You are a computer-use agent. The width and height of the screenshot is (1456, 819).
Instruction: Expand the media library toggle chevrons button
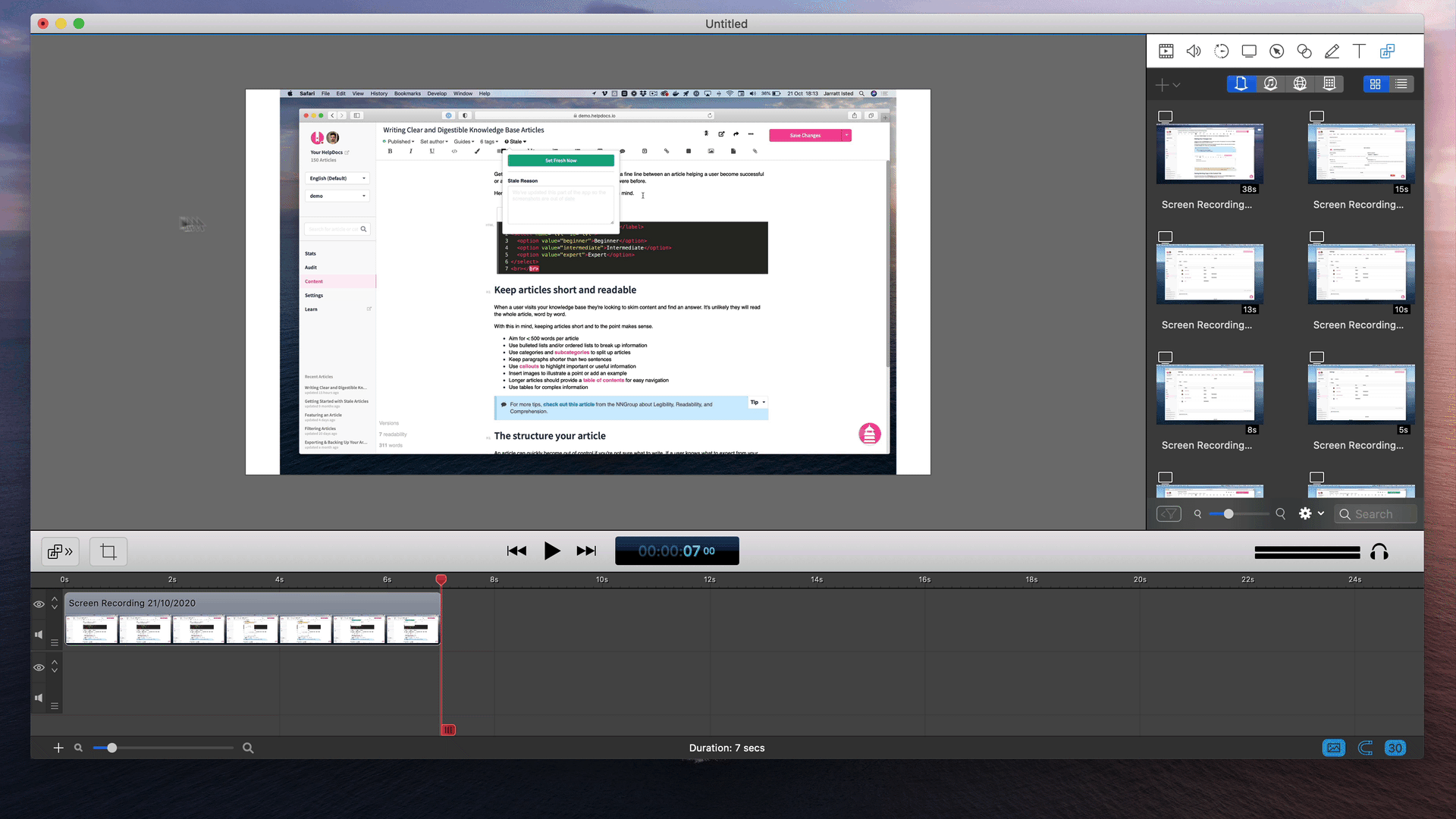pos(60,551)
